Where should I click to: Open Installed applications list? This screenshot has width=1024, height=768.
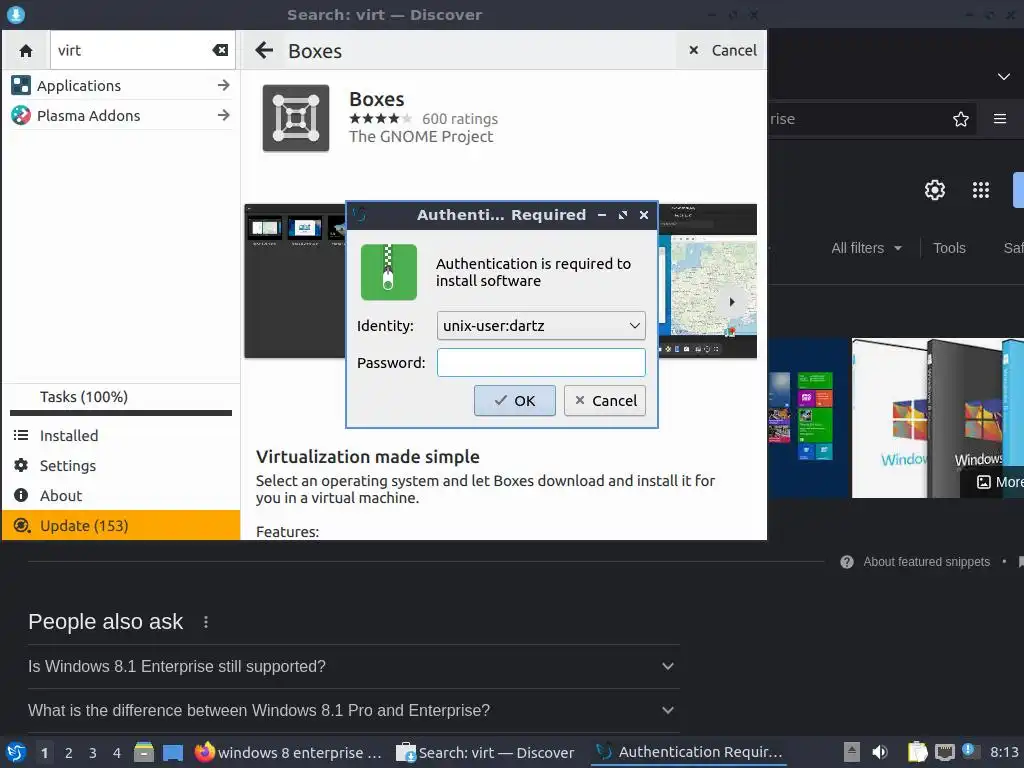pos(121,436)
